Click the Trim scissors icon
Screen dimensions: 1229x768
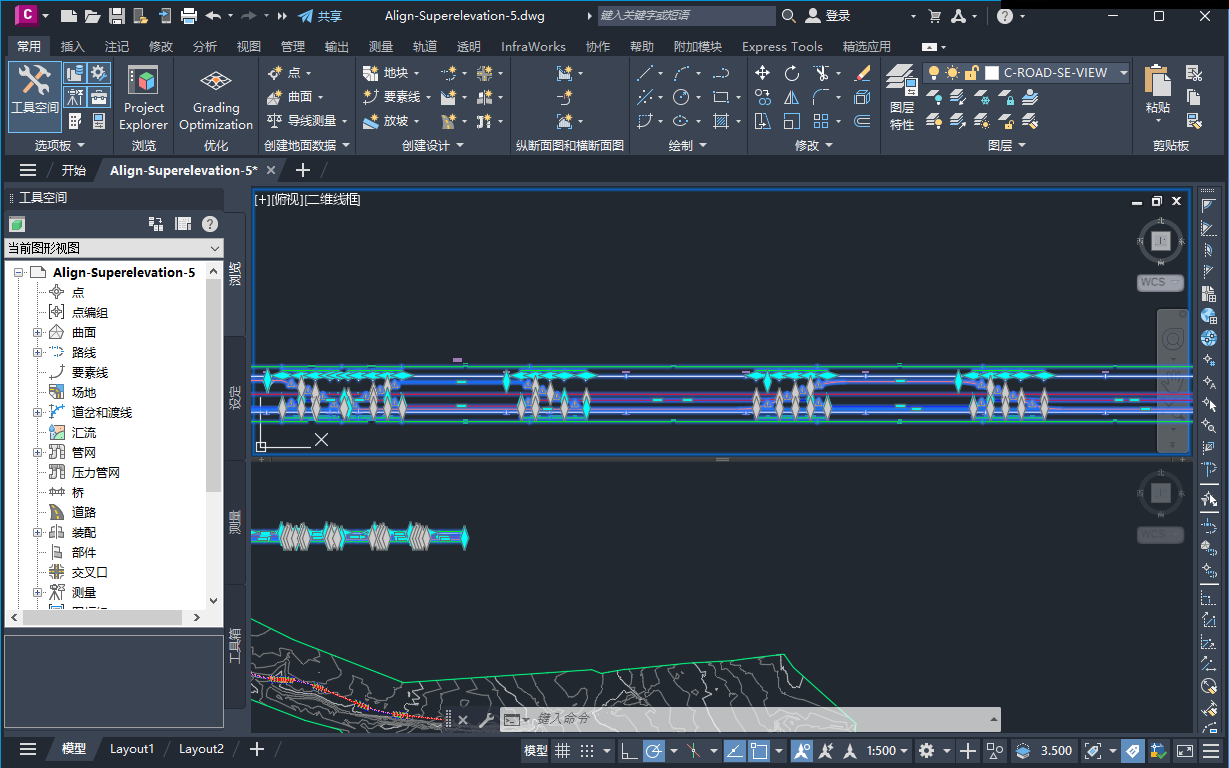click(x=821, y=73)
